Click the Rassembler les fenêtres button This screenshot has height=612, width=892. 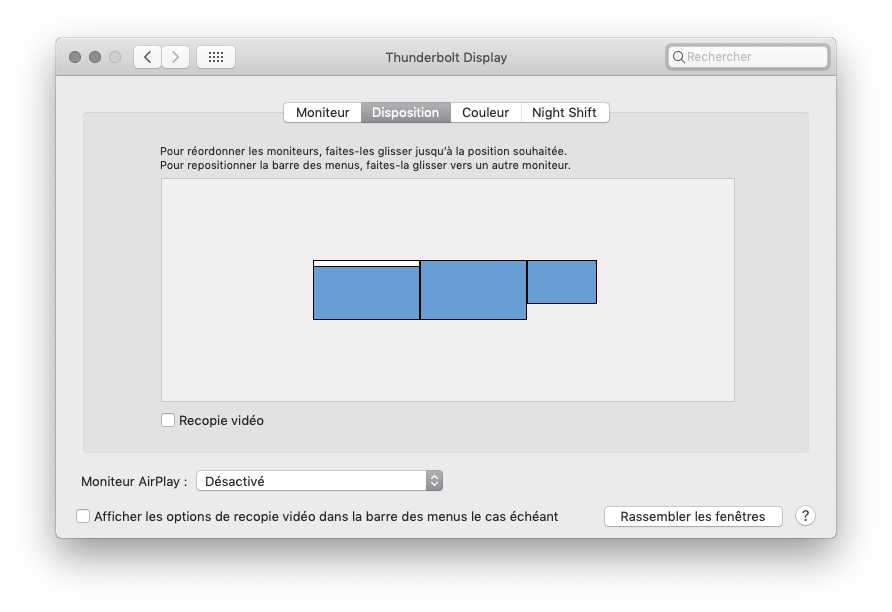click(x=693, y=516)
